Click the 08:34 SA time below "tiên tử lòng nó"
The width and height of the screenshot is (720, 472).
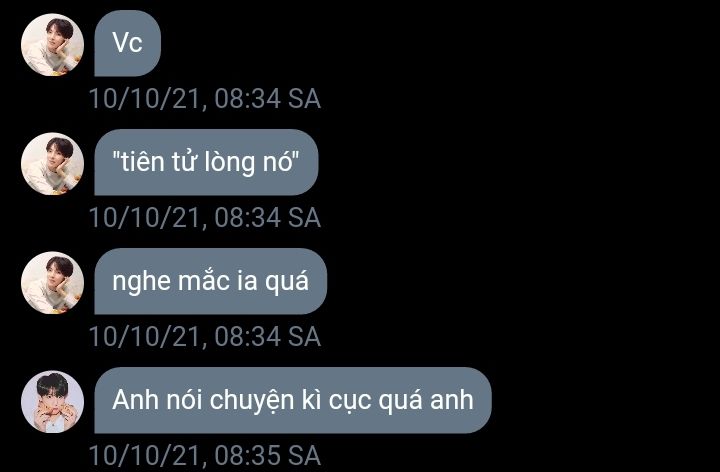coord(267,217)
